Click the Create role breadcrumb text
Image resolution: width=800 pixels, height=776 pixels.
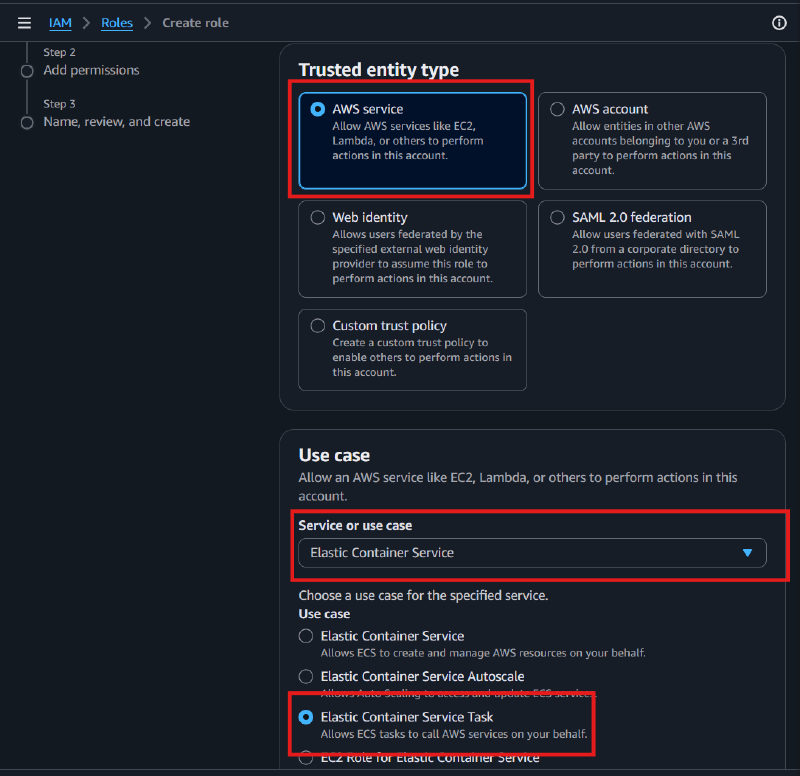click(x=195, y=23)
